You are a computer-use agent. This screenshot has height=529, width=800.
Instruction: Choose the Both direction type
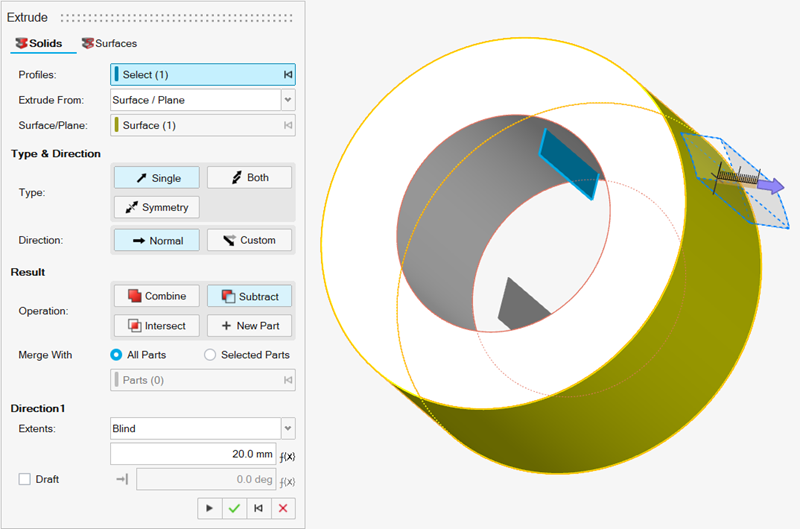[x=249, y=178]
